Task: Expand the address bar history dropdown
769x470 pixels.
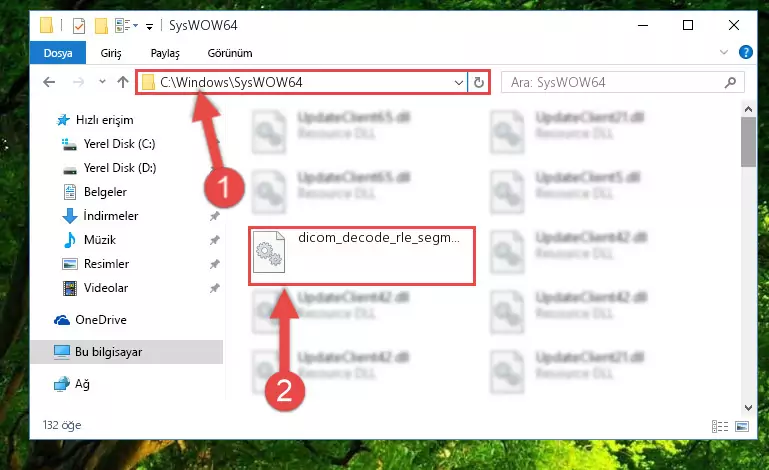Action: click(x=459, y=82)
